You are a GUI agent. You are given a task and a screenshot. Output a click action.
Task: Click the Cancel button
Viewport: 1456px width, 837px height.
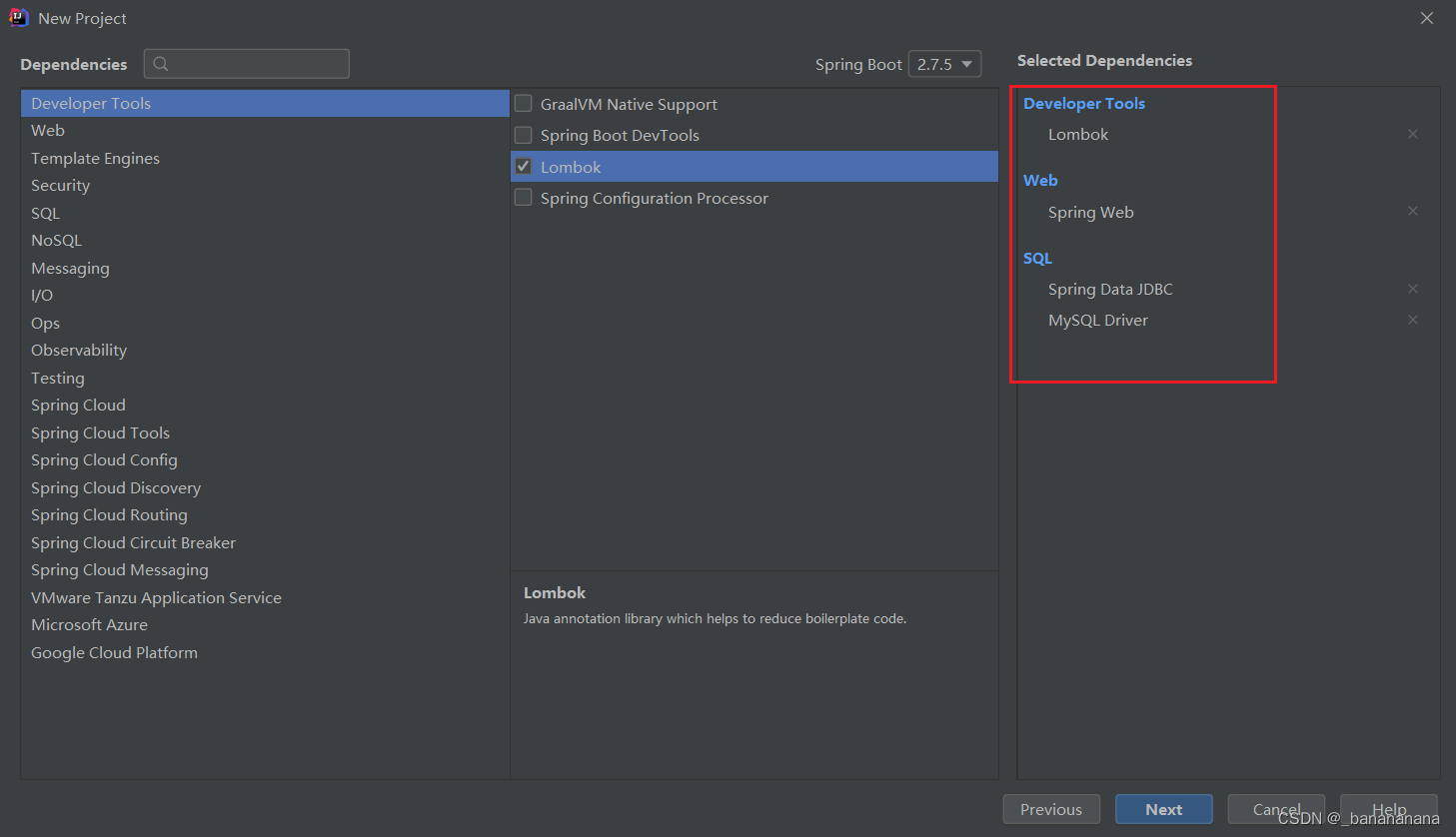1276,809
